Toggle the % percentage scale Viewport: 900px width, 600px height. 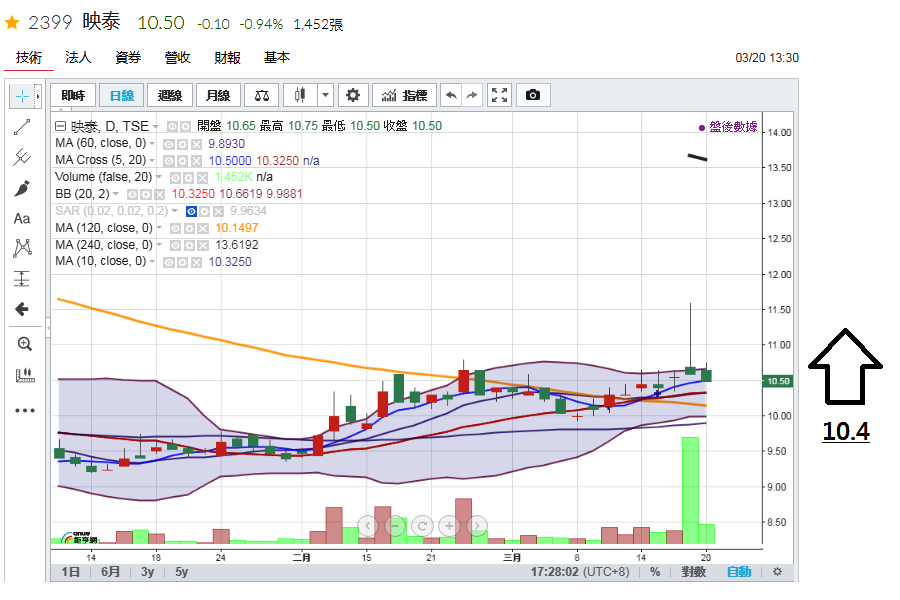point(655,572)
